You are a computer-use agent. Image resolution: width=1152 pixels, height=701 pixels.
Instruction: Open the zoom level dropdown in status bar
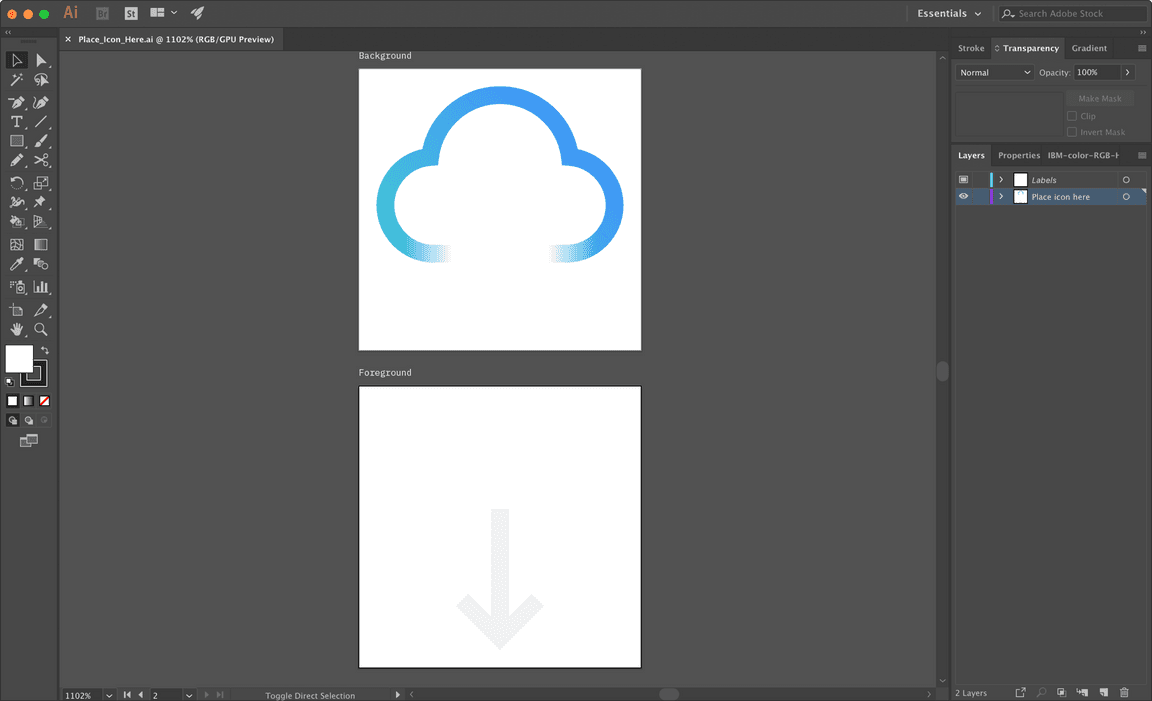pos(108,694)
